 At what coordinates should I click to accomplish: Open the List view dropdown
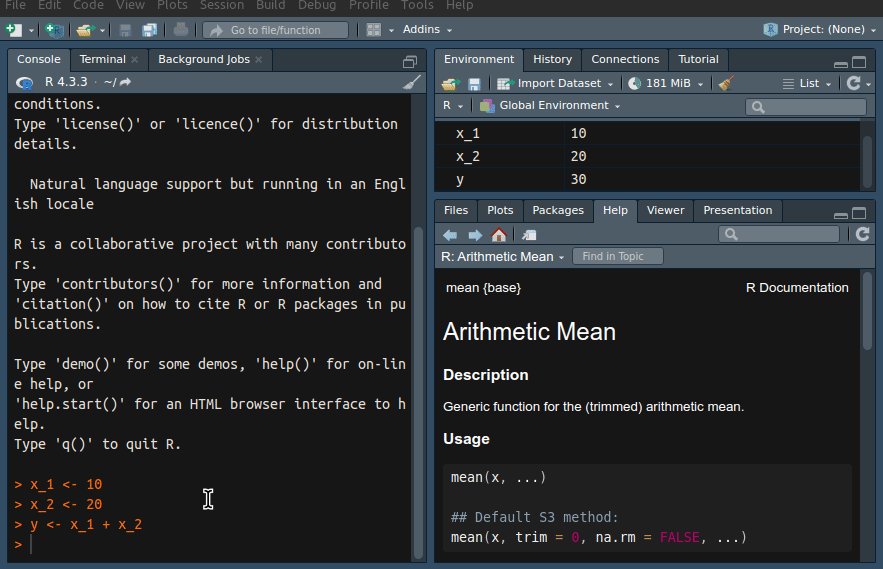point(807,84)
